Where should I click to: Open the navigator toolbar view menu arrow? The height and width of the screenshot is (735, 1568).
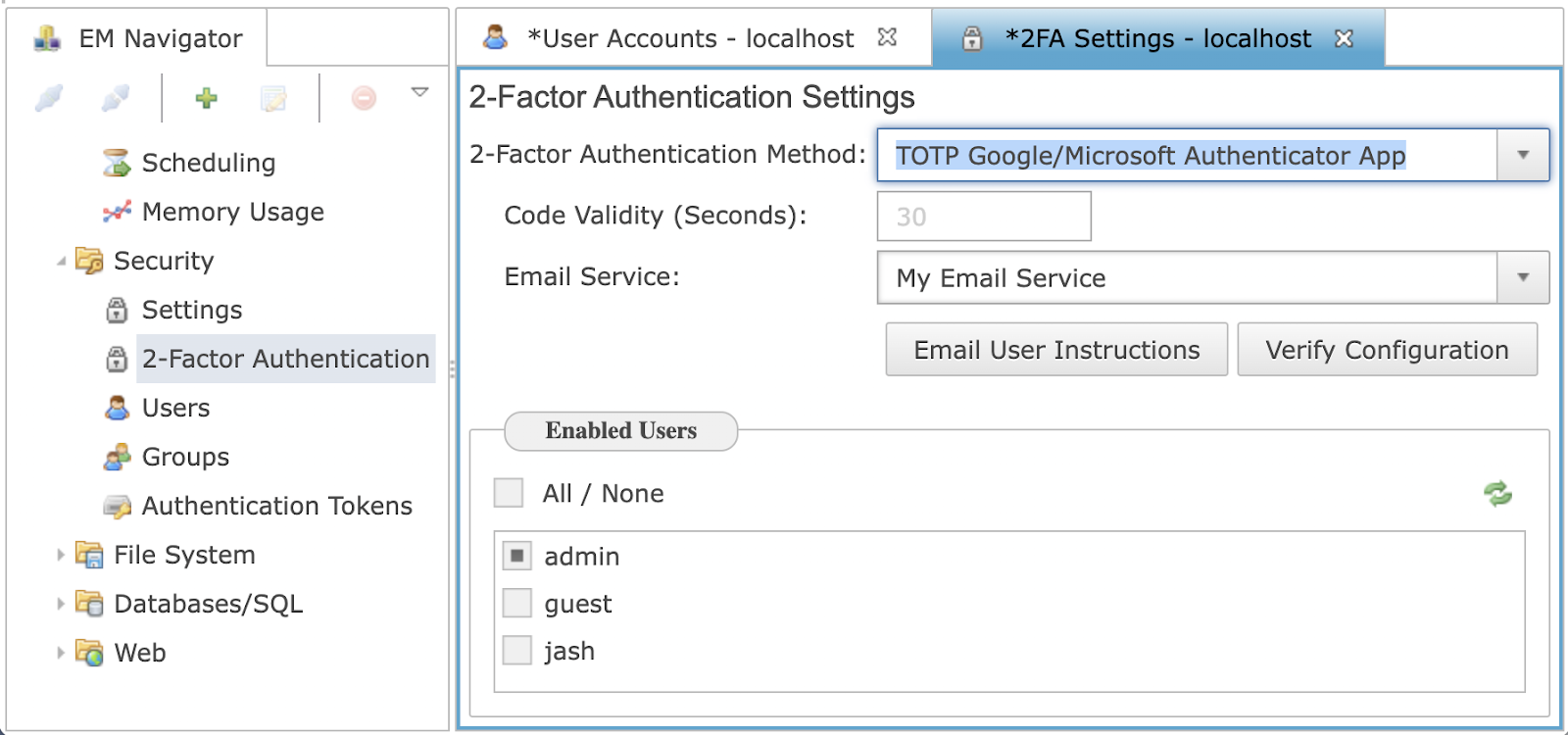click(420, 92)
